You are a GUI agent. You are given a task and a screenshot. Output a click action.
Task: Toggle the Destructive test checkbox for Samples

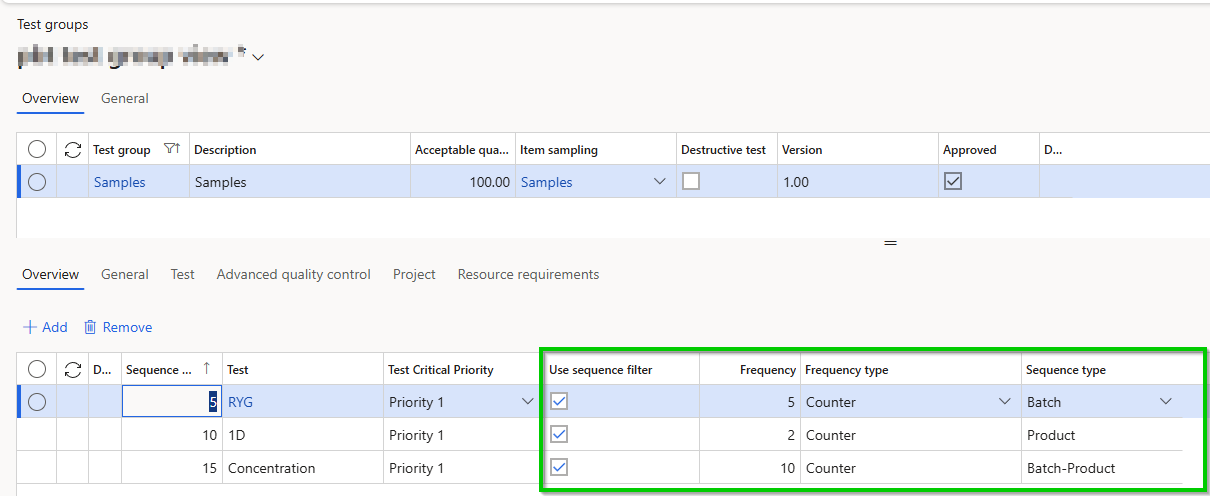coord(691,182)
